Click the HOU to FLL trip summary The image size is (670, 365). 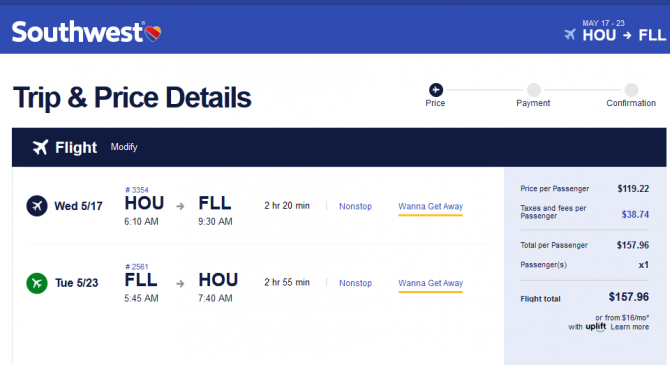pyautogui.click(x=615, y=31)
